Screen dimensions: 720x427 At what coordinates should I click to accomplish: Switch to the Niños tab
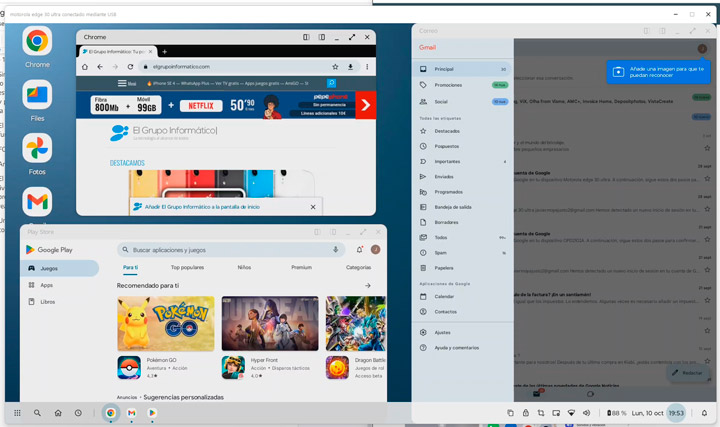pos(244,267)
